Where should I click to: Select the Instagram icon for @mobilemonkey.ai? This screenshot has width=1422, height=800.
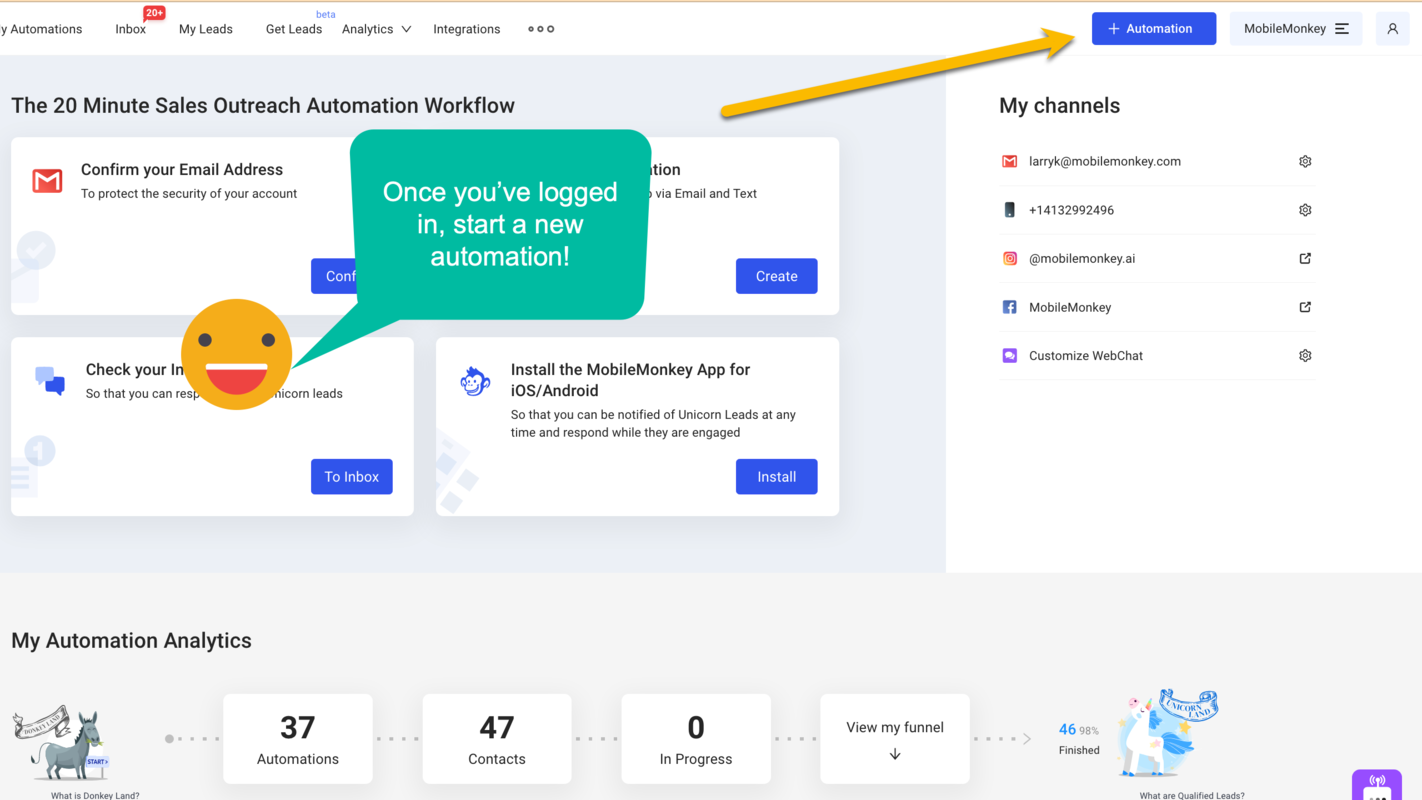(1009, 258)
